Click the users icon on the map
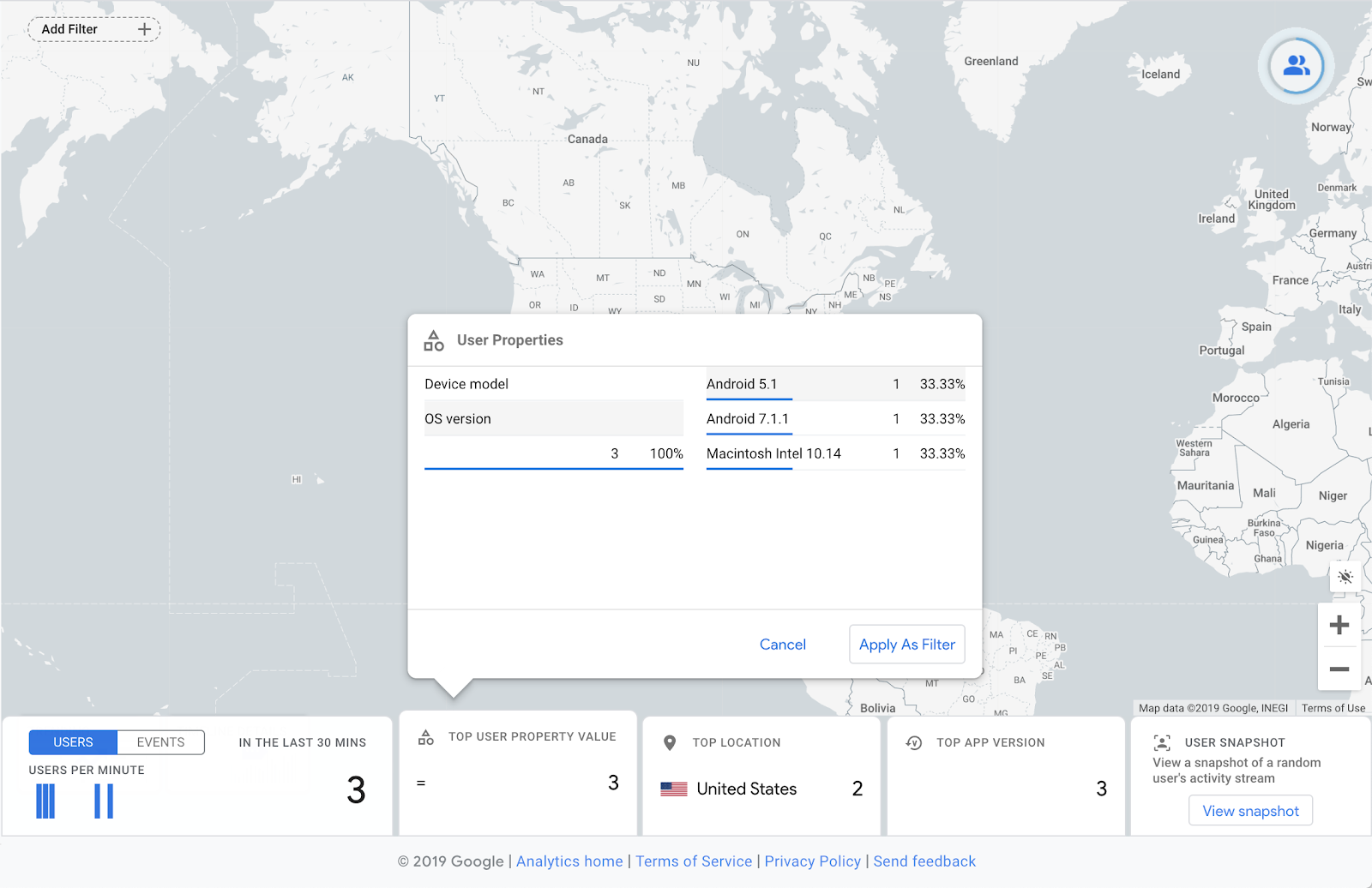This screenshot has width=1372, height=888. tap(1296, 66)
